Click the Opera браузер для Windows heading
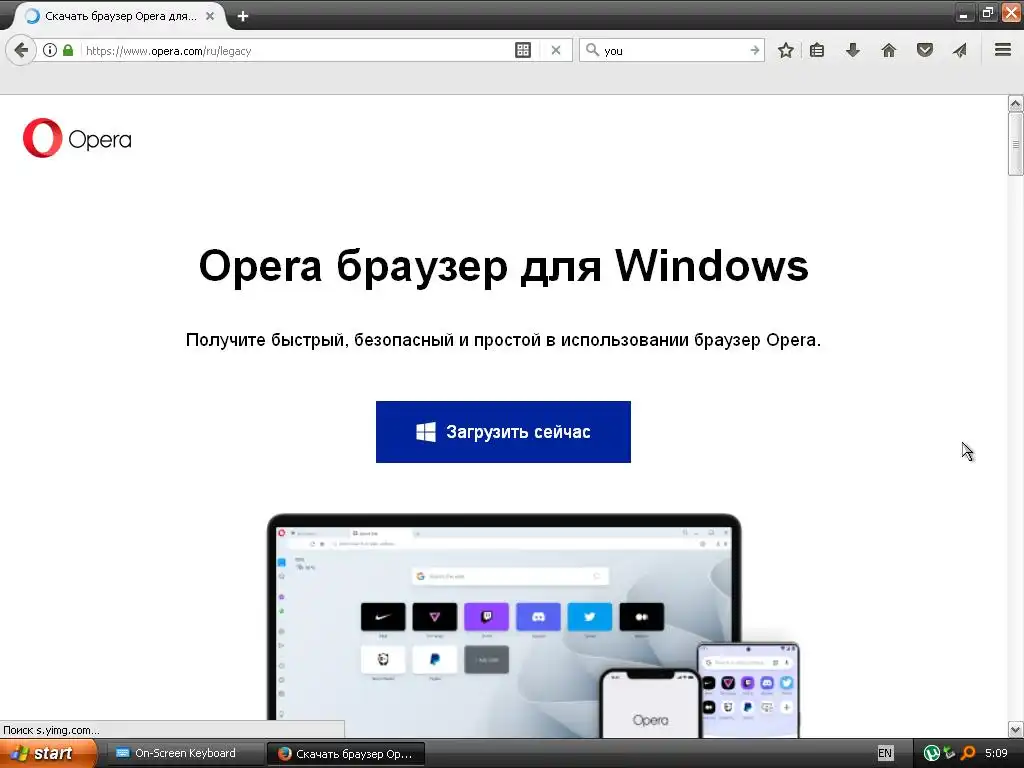This screenshot has height=768, width=1024. 504,266
